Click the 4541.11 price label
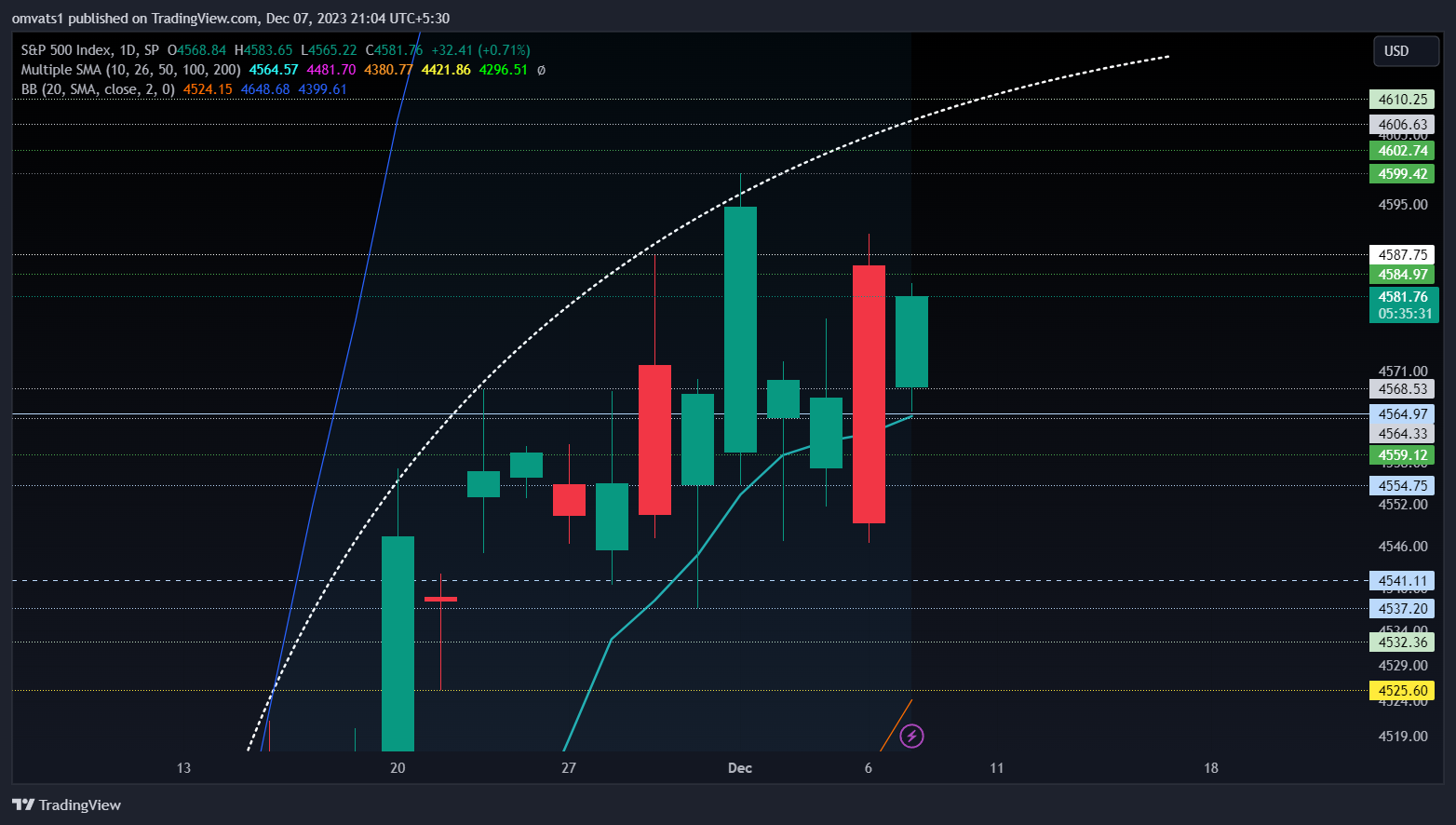The image size is (1456, 825). coord(1402,581)
